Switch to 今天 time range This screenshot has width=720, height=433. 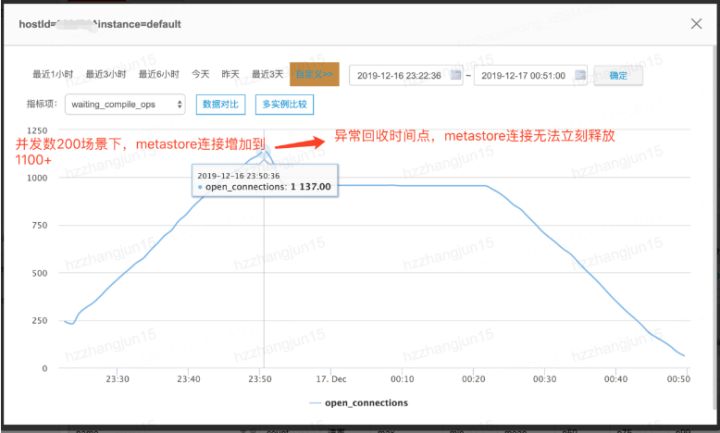(x=201, y=75)
